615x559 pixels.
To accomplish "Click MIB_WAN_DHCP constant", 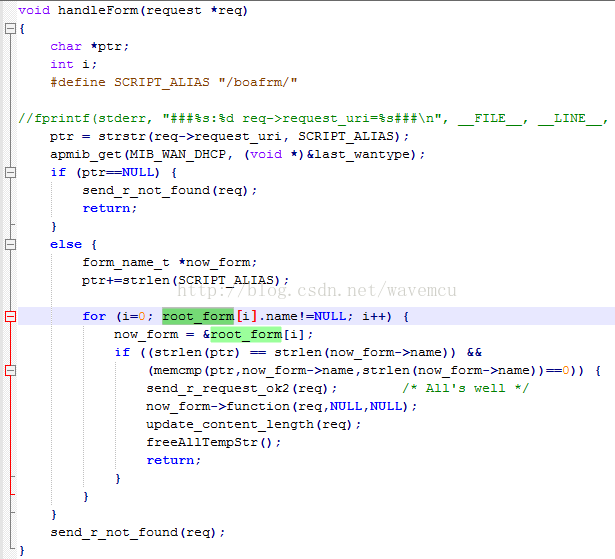I will (x=178, y=154).
